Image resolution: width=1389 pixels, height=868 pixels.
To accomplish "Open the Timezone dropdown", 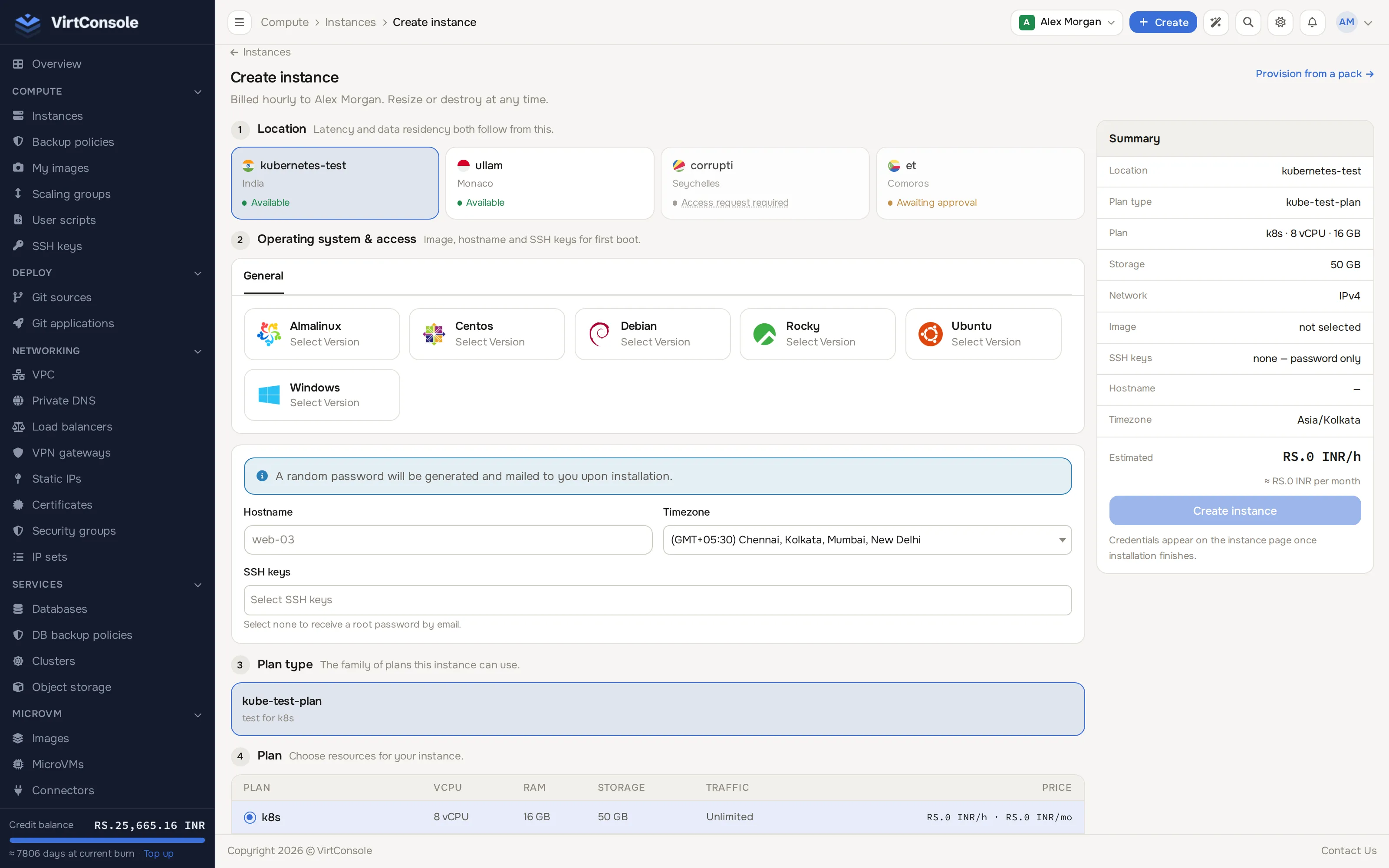I will point(867,539).
